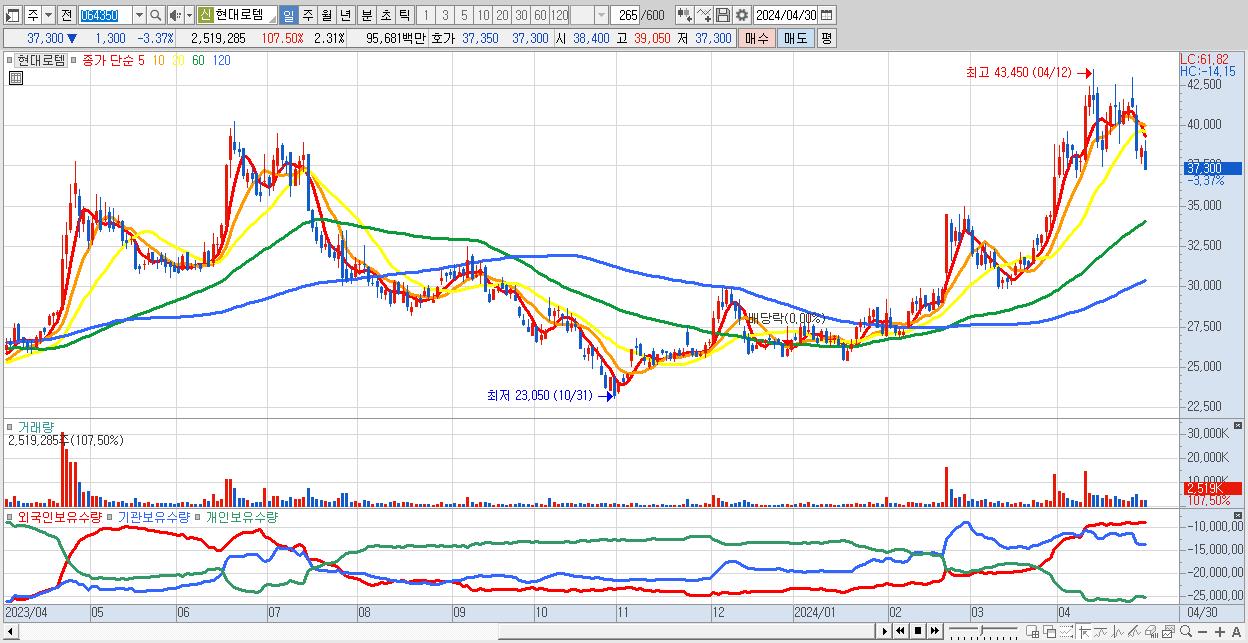The width and height of the screenshot is (1248, 643).
Task: Click the 2024/04/30 date field
Action: coord(785,16)
